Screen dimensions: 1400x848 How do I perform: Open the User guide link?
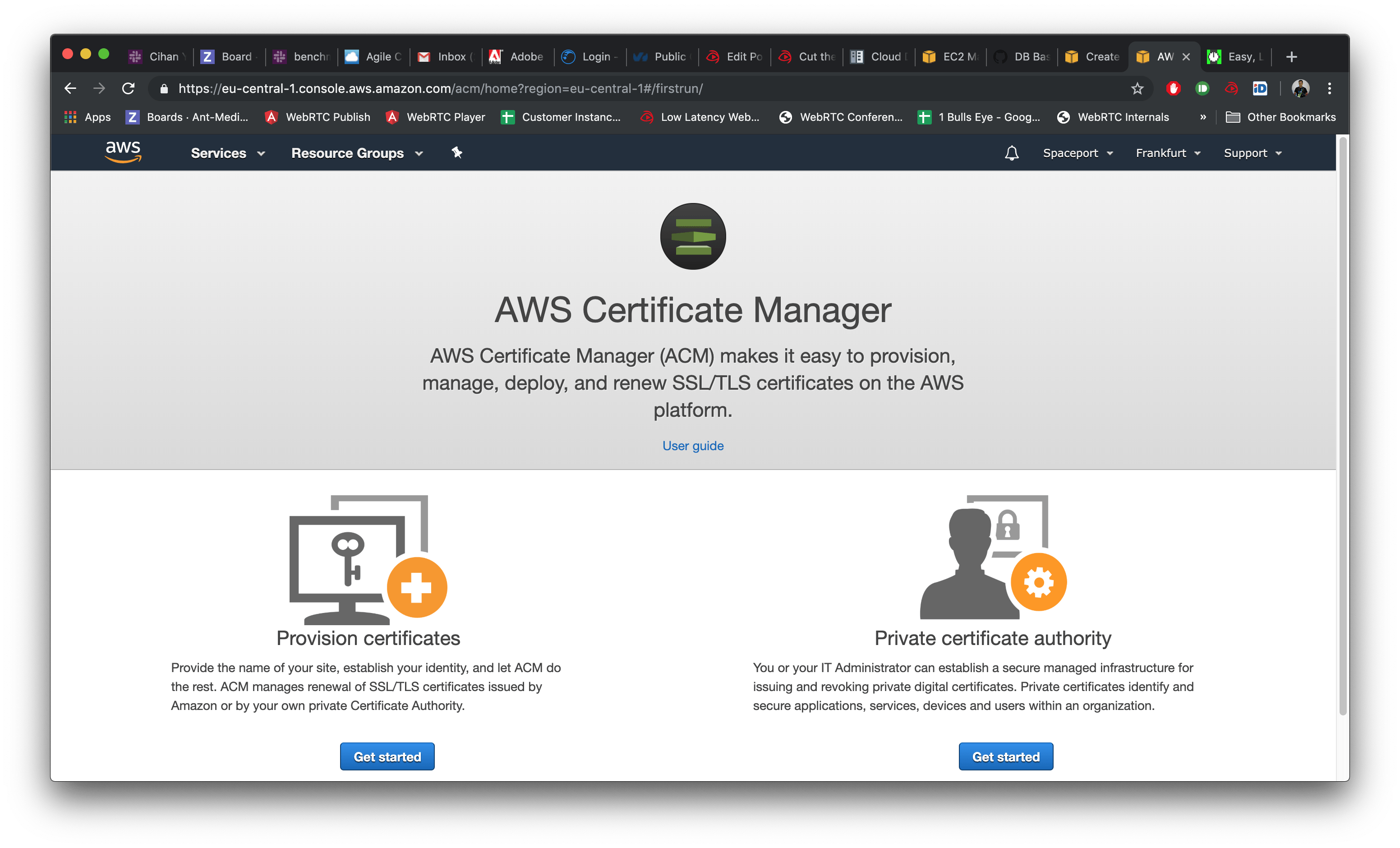tap(693, 446)
